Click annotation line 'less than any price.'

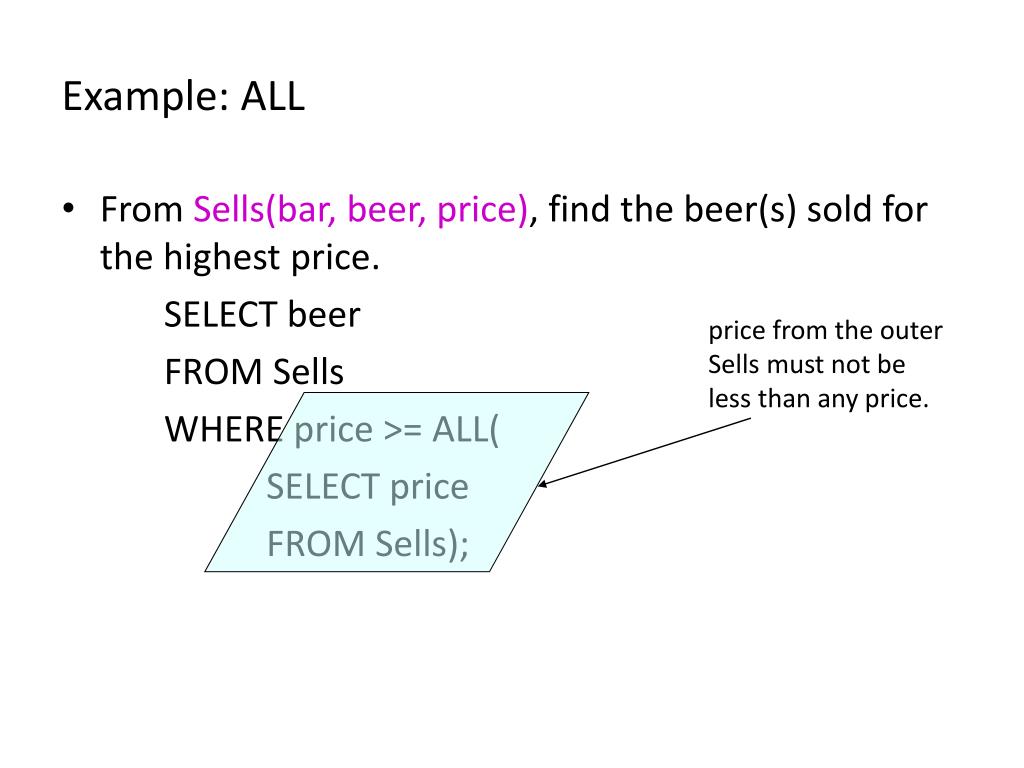pyautogui.click(x=818, y=398)
